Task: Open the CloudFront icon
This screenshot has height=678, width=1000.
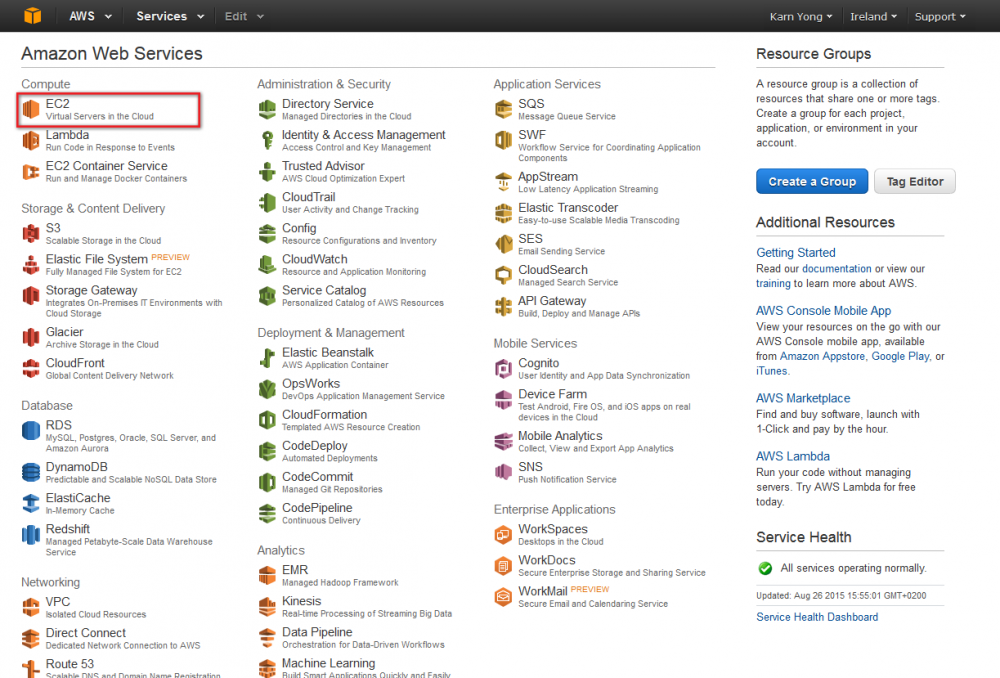Action: pyautogui.click(x=31, y=369)
